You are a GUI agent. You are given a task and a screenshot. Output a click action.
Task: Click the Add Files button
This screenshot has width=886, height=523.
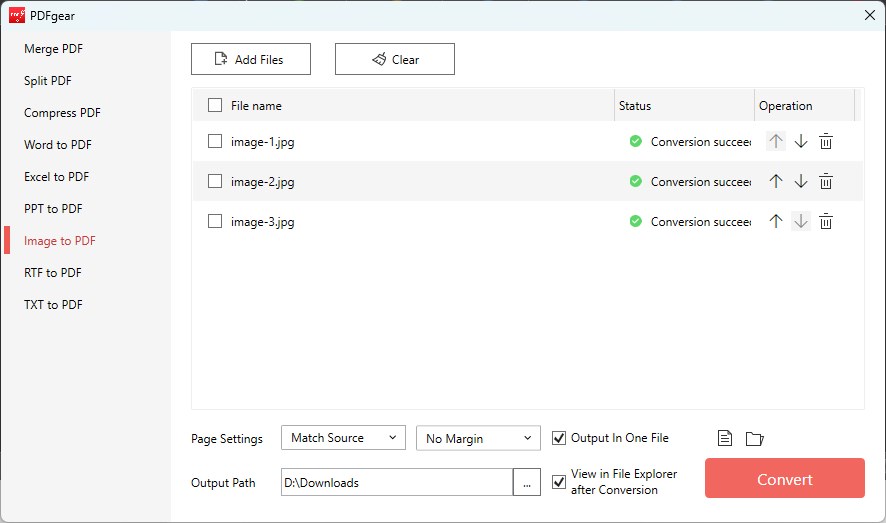(x=251, y=59)
